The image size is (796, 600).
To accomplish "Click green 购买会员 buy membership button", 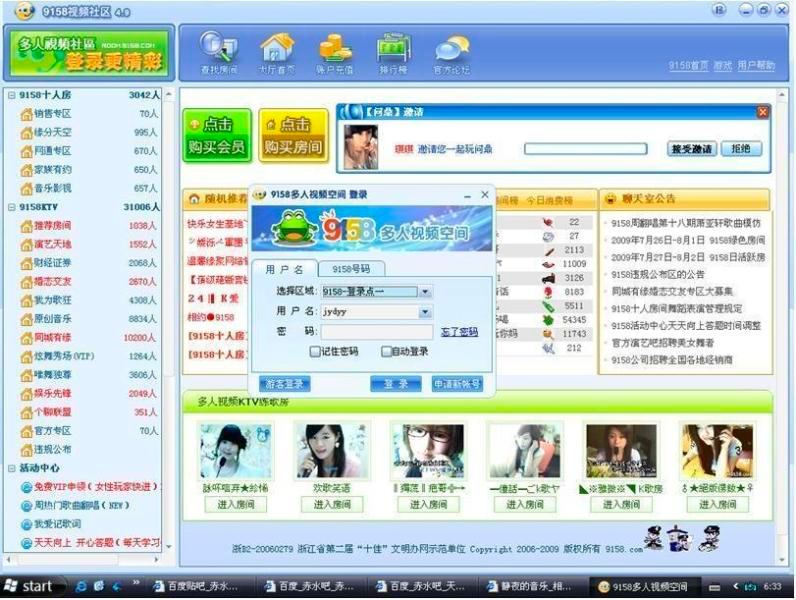I will (217, 136).
